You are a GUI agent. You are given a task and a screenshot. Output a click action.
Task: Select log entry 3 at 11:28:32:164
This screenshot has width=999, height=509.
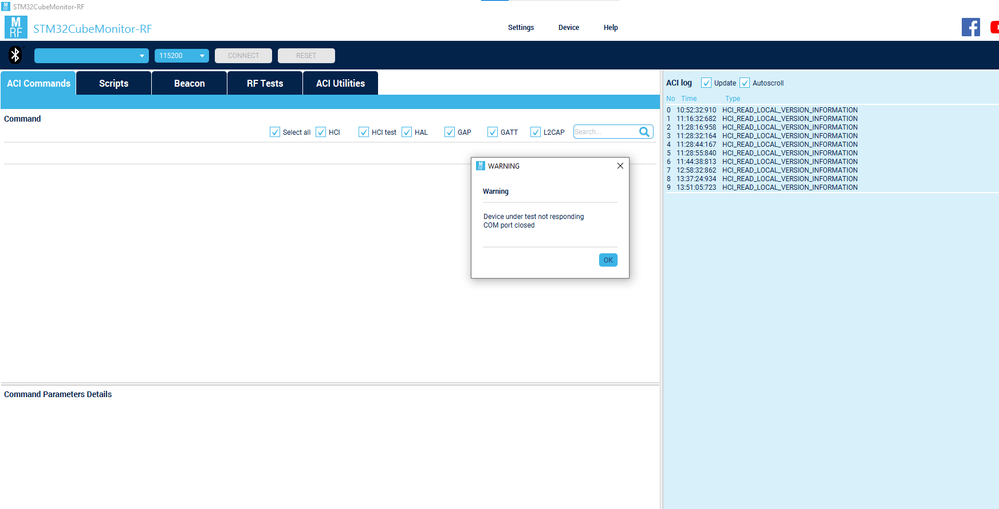(762, 136)
